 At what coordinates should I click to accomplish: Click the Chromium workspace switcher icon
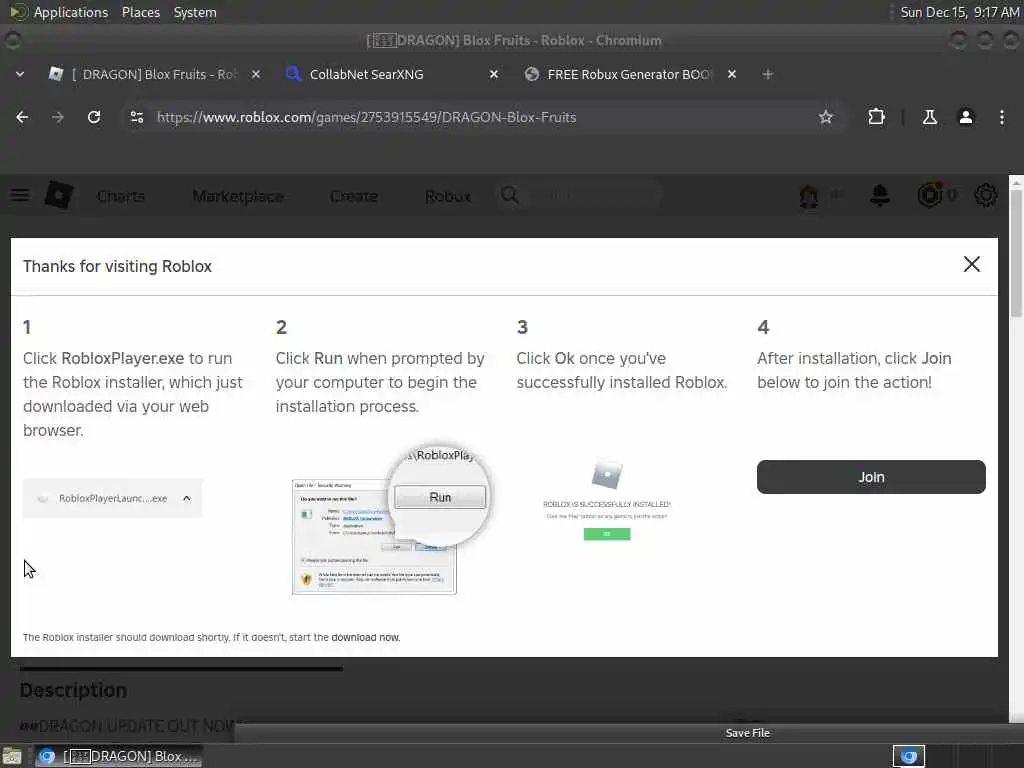pyautogui.click(x=908, y=756)
